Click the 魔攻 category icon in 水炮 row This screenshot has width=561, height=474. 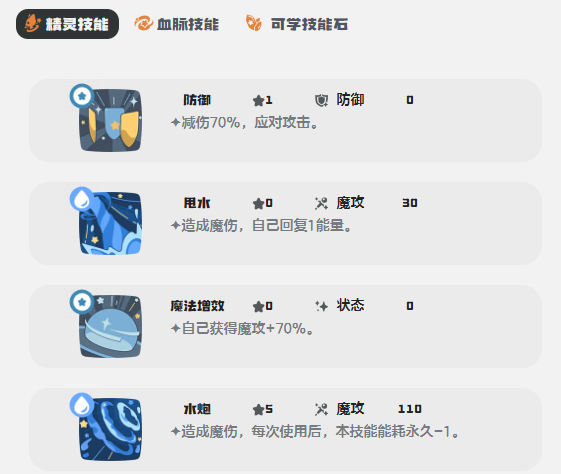tap(321, 409)
